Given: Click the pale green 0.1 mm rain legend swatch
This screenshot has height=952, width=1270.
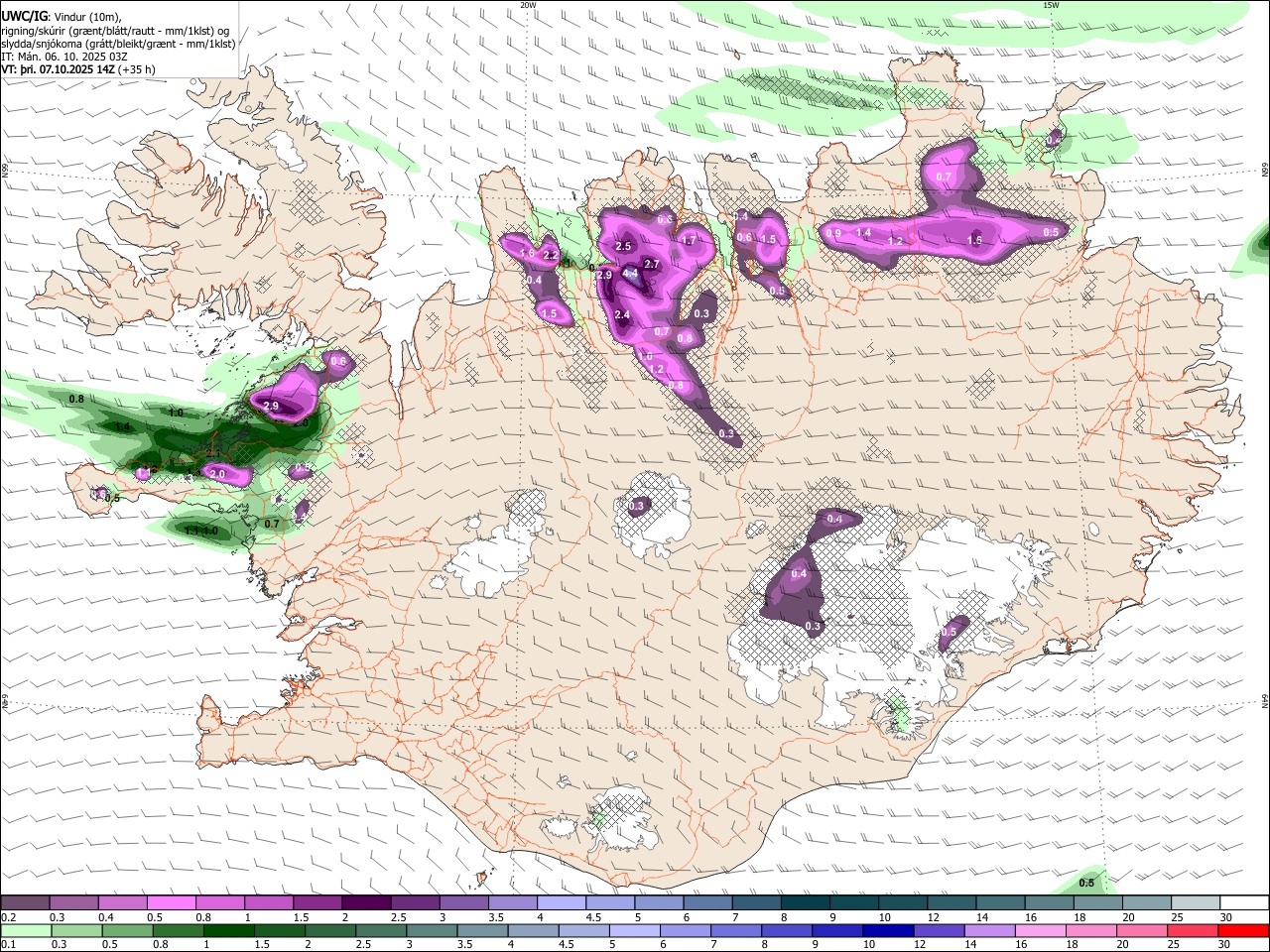Looking at the screenshot, I should point(25,930).
